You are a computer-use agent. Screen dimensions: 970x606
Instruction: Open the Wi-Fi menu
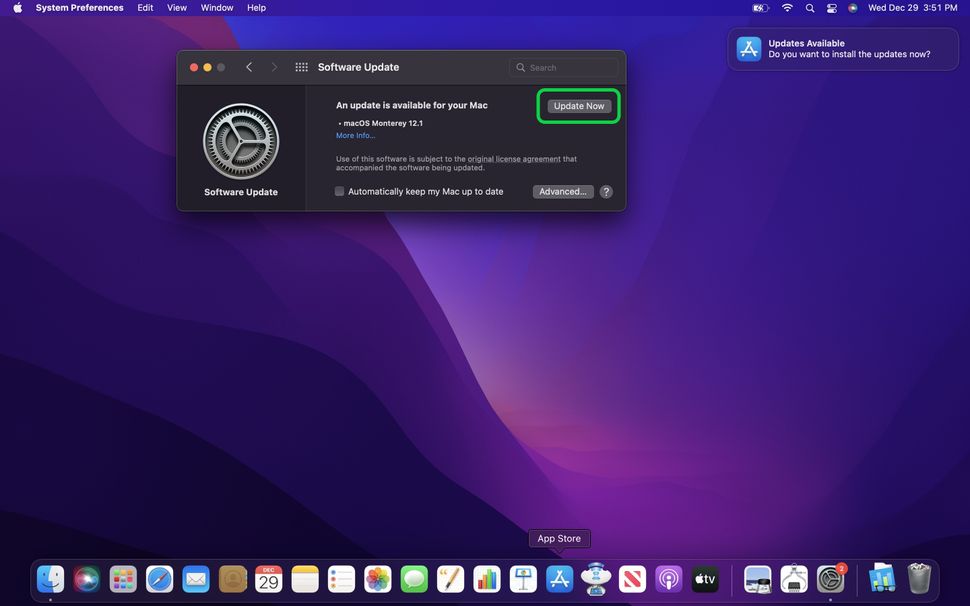[x=786, y=7]
